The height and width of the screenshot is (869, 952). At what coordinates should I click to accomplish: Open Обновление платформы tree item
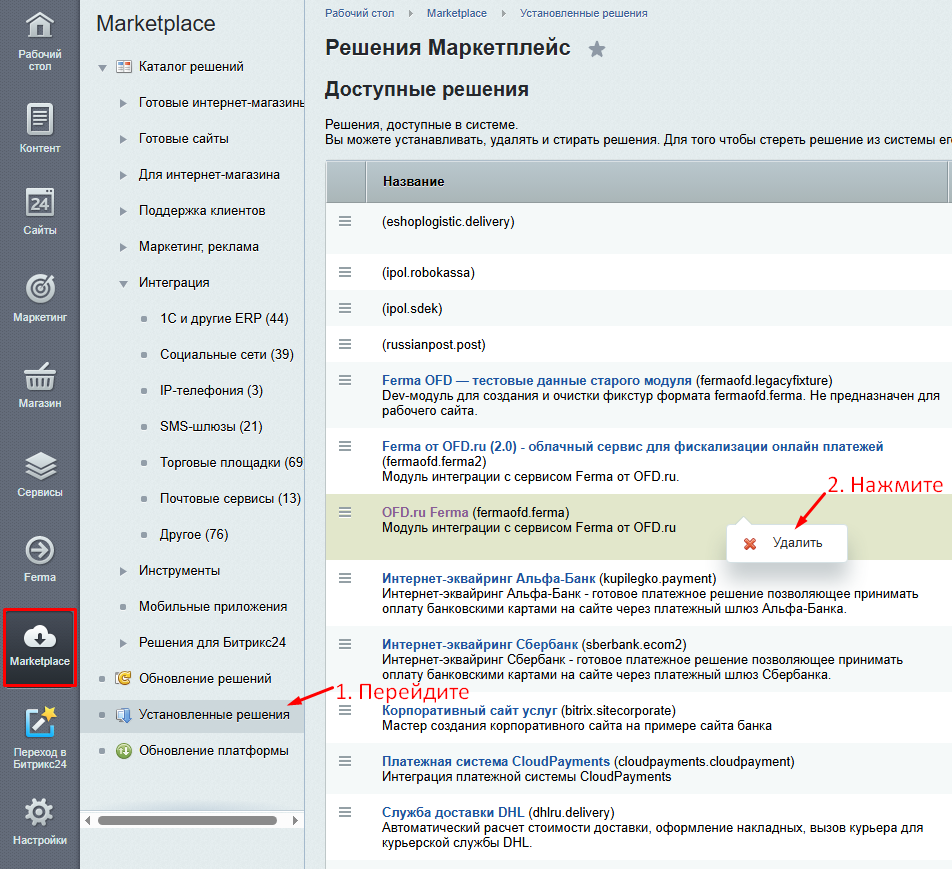tap(214, 751)
